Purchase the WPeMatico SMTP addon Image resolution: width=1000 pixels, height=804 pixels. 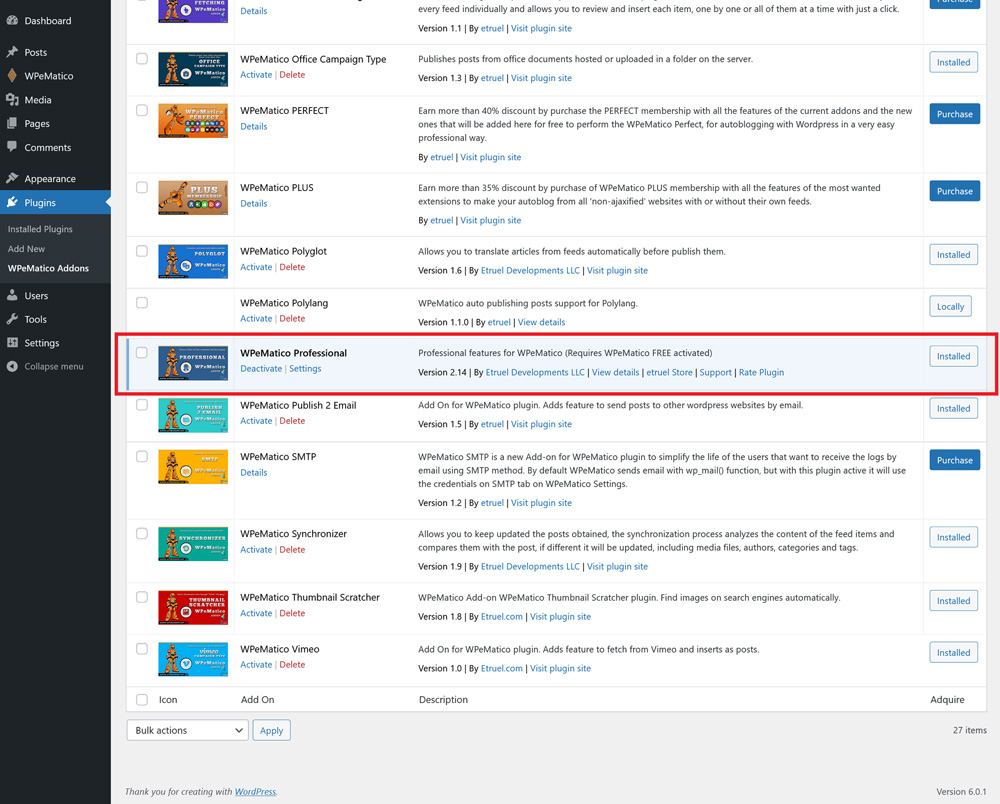click(954, 460)
